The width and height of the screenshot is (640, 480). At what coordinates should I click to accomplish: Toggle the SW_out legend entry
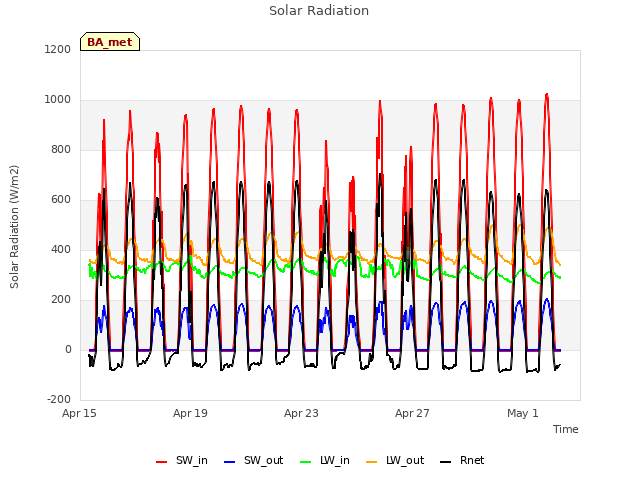click(x=253, y=461)
